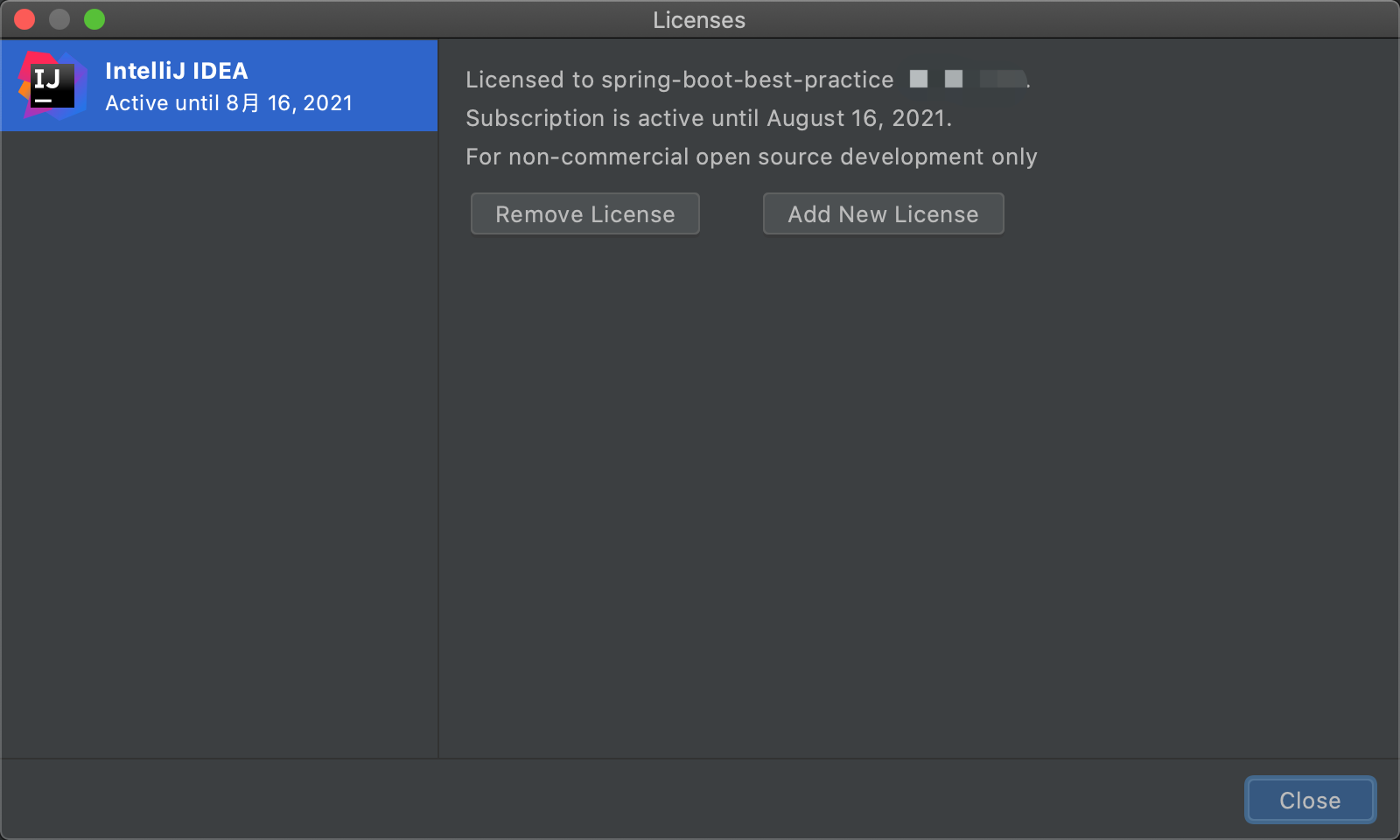Click the red window close button
This screenshot has height=840, width=1400.
[x=24, y=19]
